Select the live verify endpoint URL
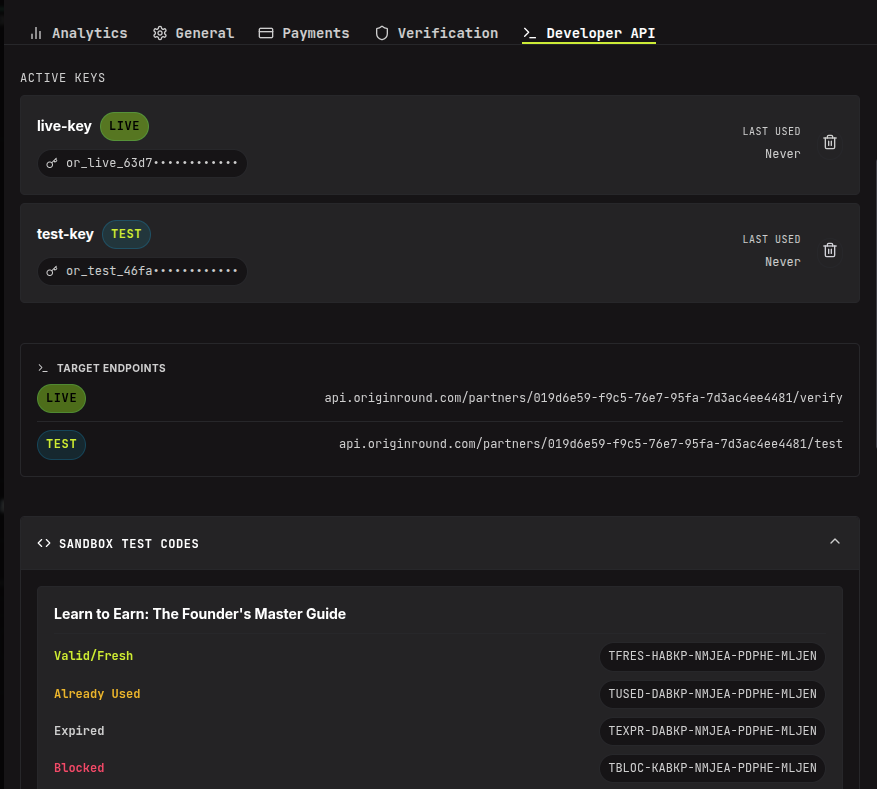This screenshot has width=877, height=789. (583, 398)
